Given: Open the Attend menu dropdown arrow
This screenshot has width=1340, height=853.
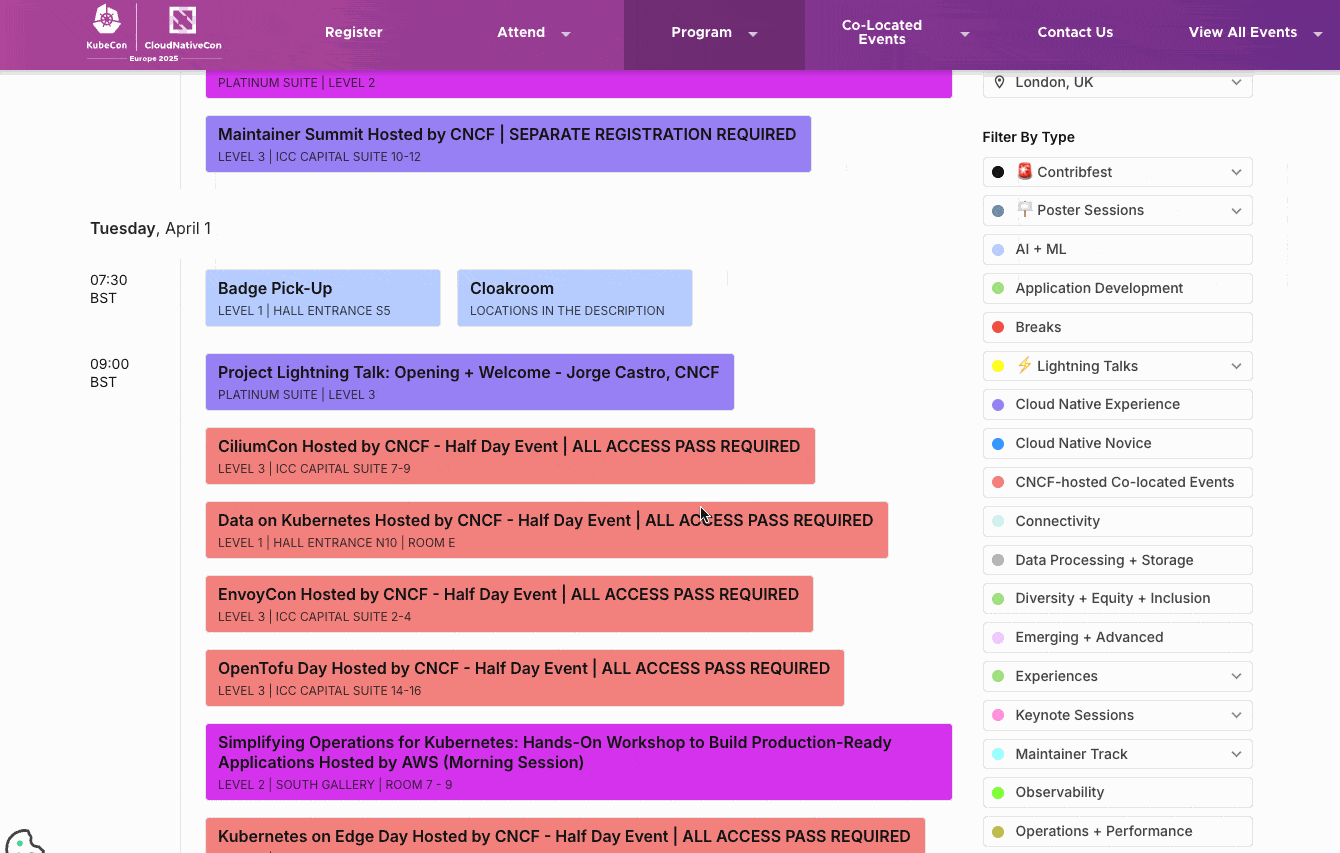Looking at the screenshot, I should (x=566, y=33).
